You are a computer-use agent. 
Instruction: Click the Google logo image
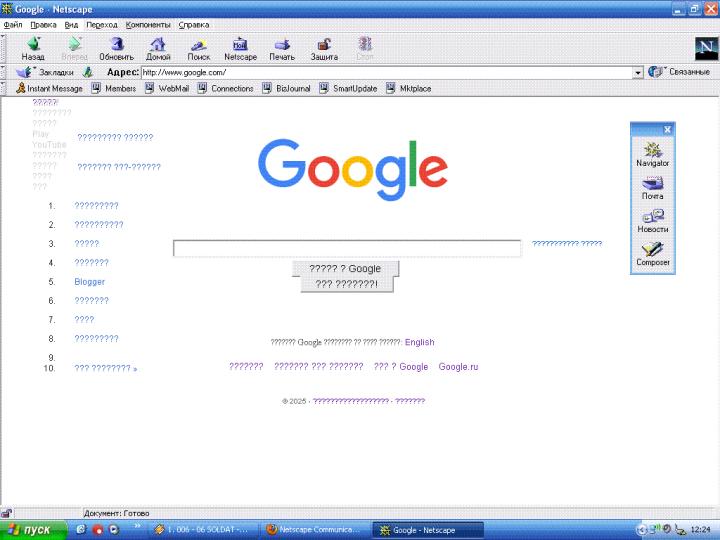[353, 169]
